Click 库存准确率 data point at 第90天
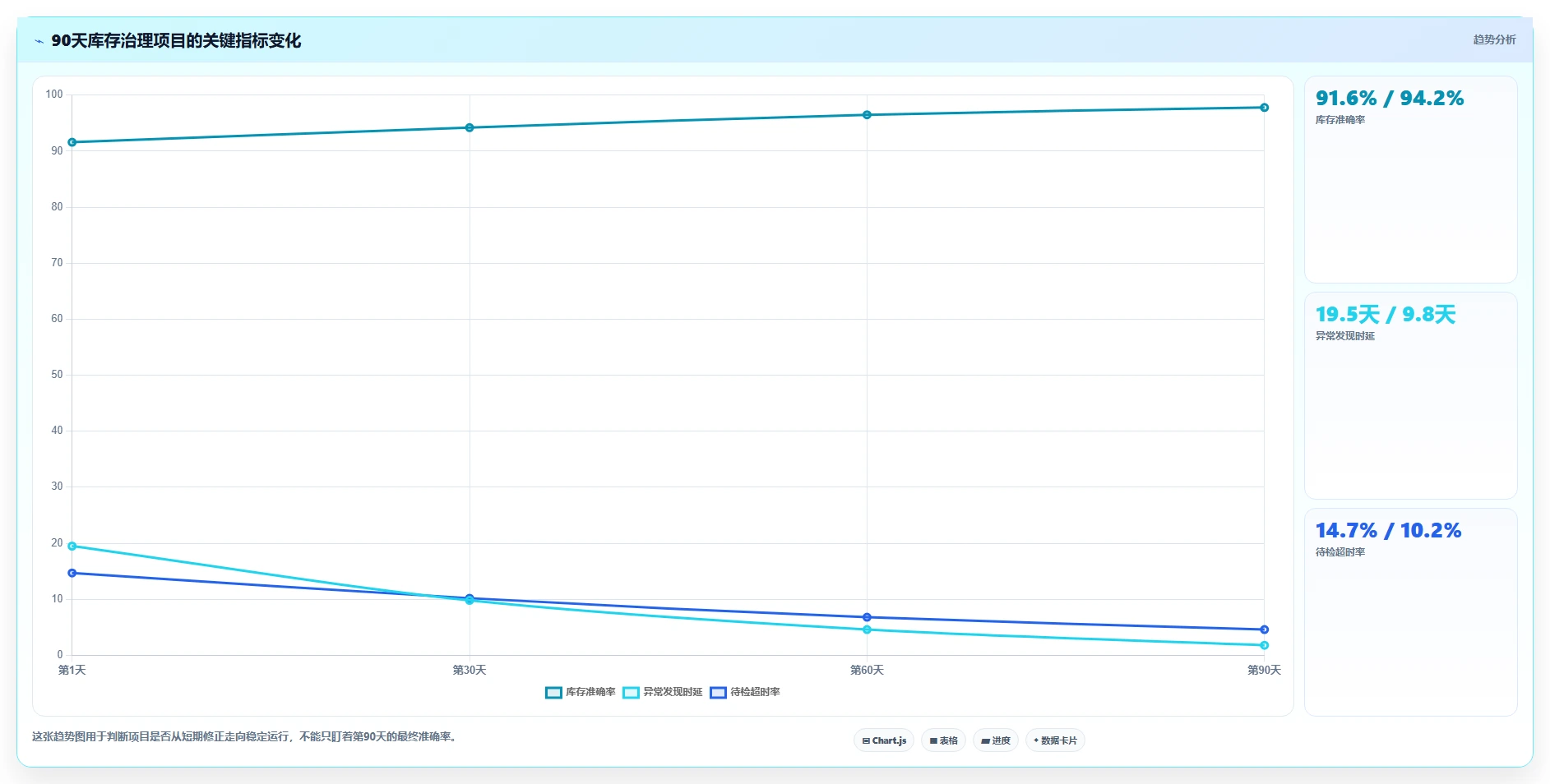Screen dimensions: 1550x784 click(1264, 108)
